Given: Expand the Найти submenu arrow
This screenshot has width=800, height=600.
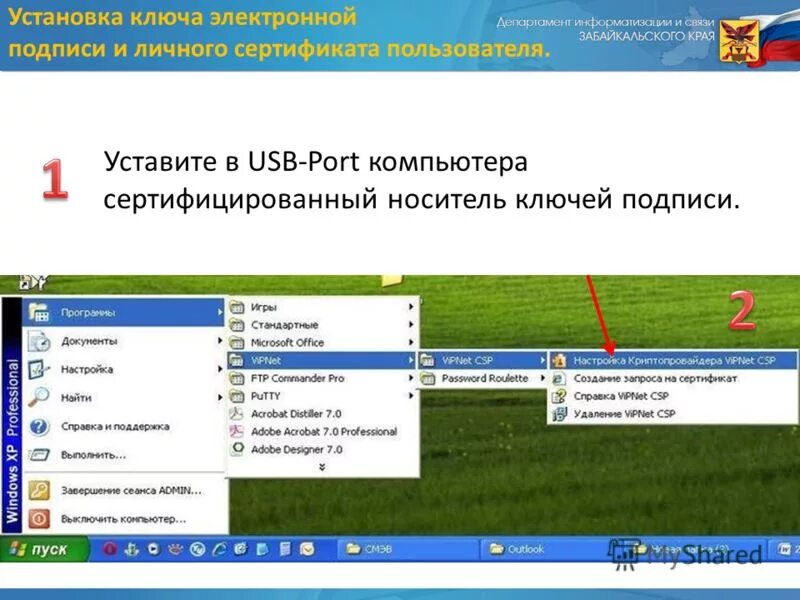Looking at the screenshot, I should tap(220, 397).
